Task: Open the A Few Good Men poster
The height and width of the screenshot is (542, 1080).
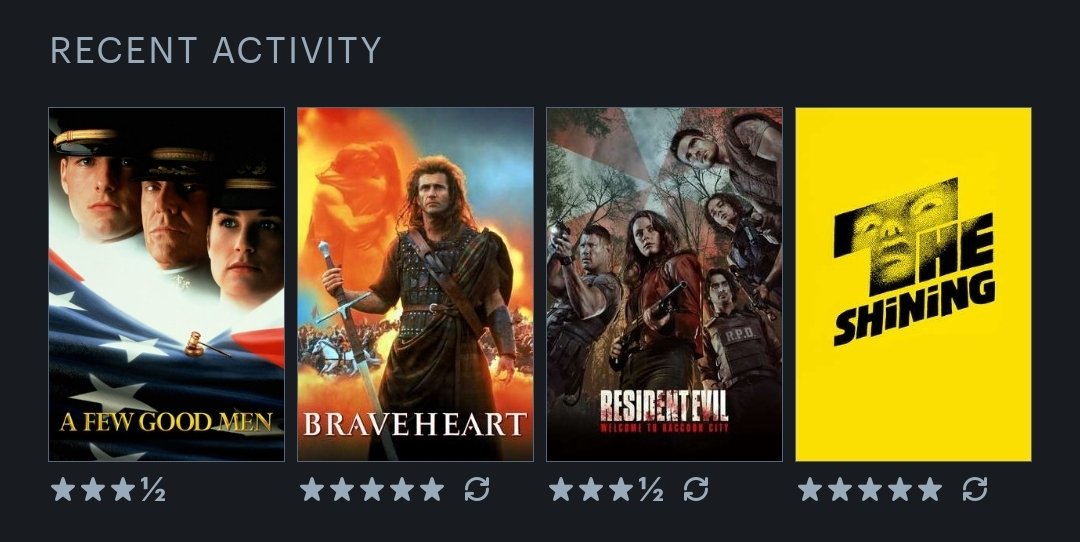Action: click(166, 284)
